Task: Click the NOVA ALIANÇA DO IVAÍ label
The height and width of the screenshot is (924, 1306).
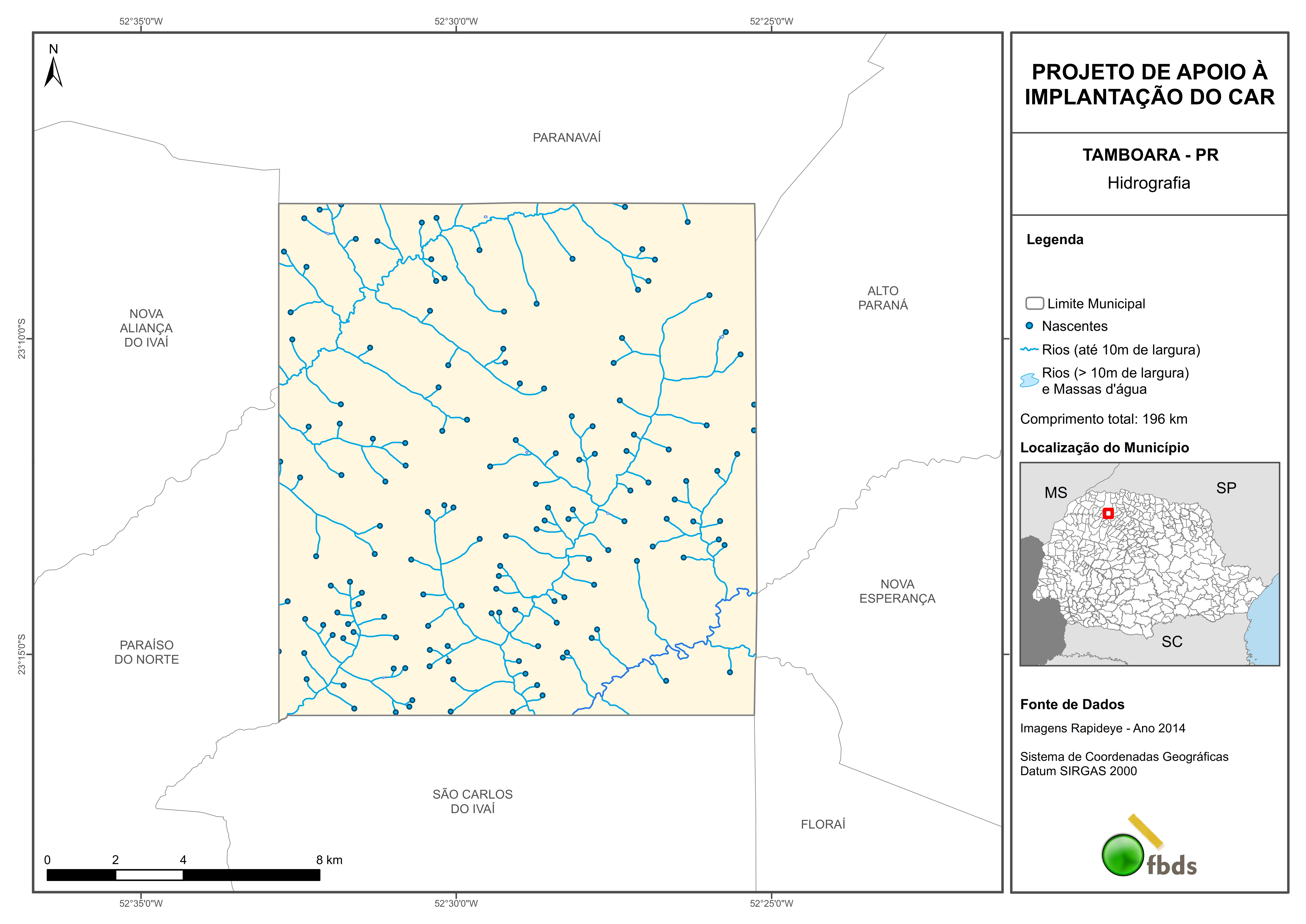Action: point(146,328)
